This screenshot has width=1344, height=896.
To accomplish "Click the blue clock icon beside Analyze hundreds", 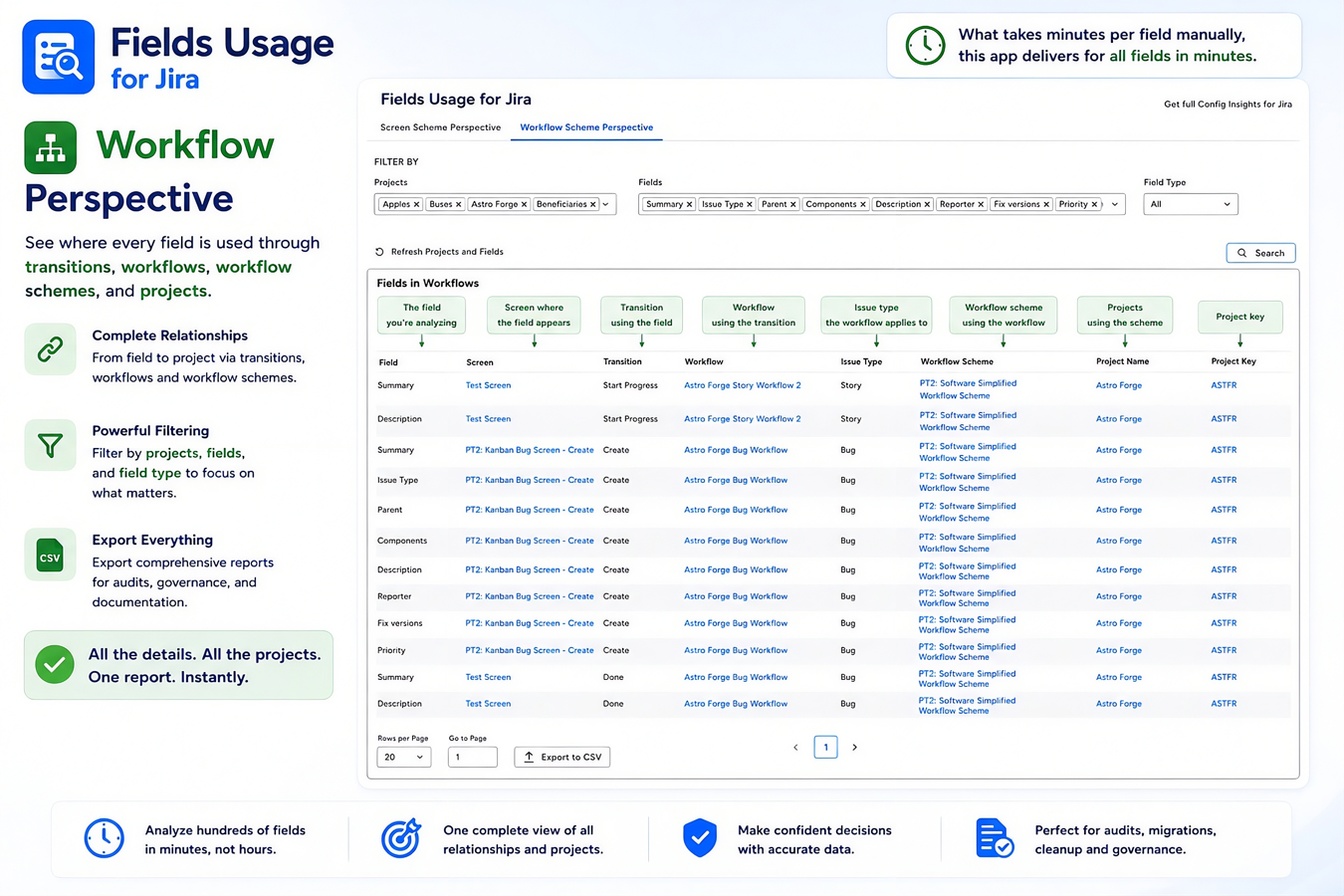I will (104, 838).
